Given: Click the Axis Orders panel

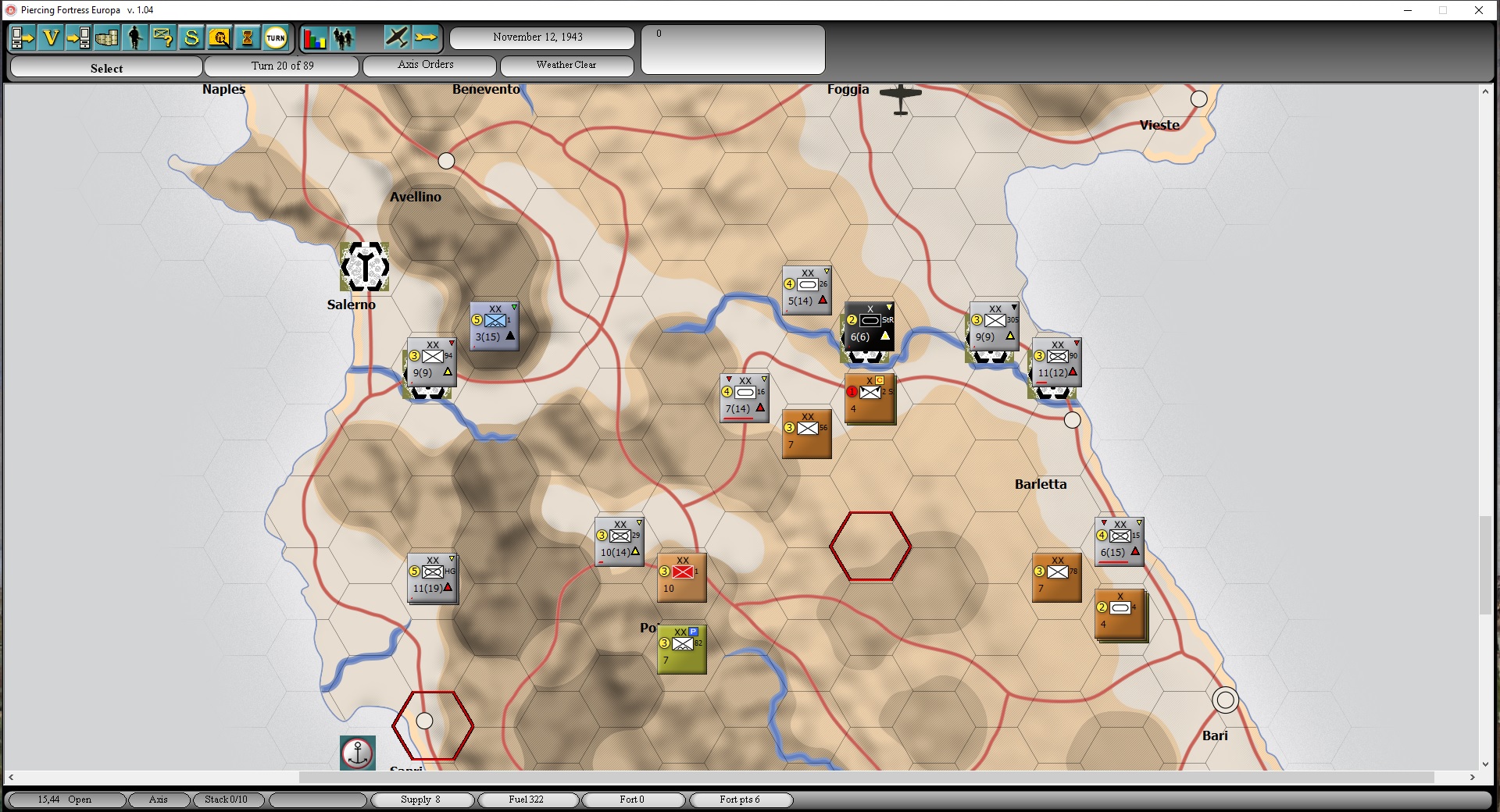Looking at the screenshot, I should (x=430, y=66).
